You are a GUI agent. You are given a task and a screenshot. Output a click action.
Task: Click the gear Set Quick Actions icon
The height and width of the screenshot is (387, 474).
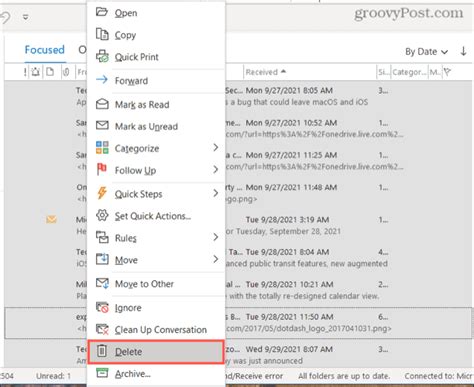(102, 215)
